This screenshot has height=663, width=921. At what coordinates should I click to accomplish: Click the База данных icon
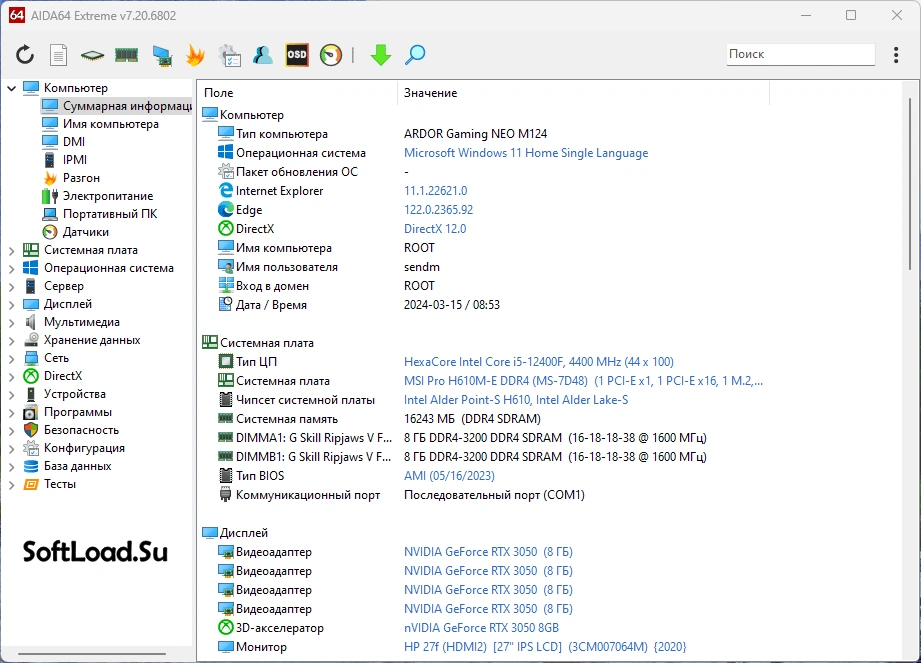pyautogui.click(x=31, y=466)
